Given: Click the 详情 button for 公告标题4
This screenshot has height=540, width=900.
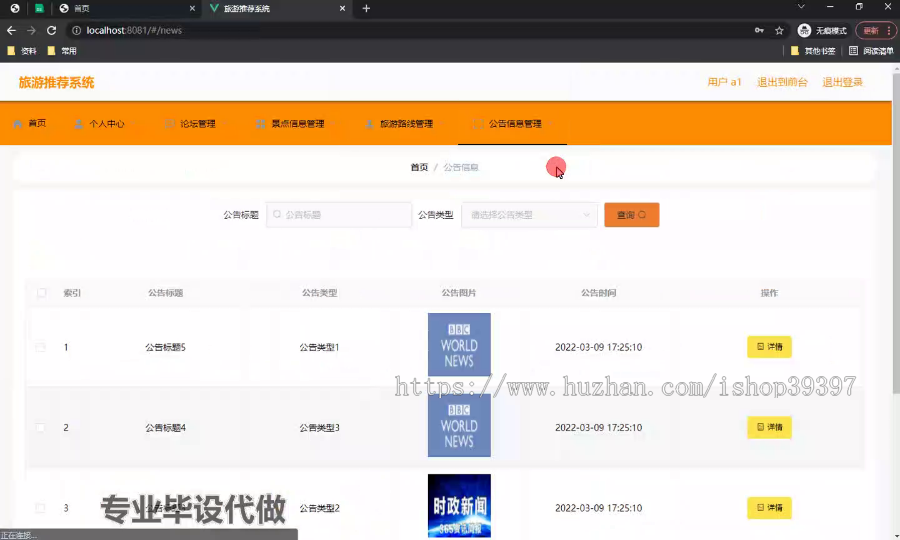Looking at the screenshot, I should click(769, 427).
